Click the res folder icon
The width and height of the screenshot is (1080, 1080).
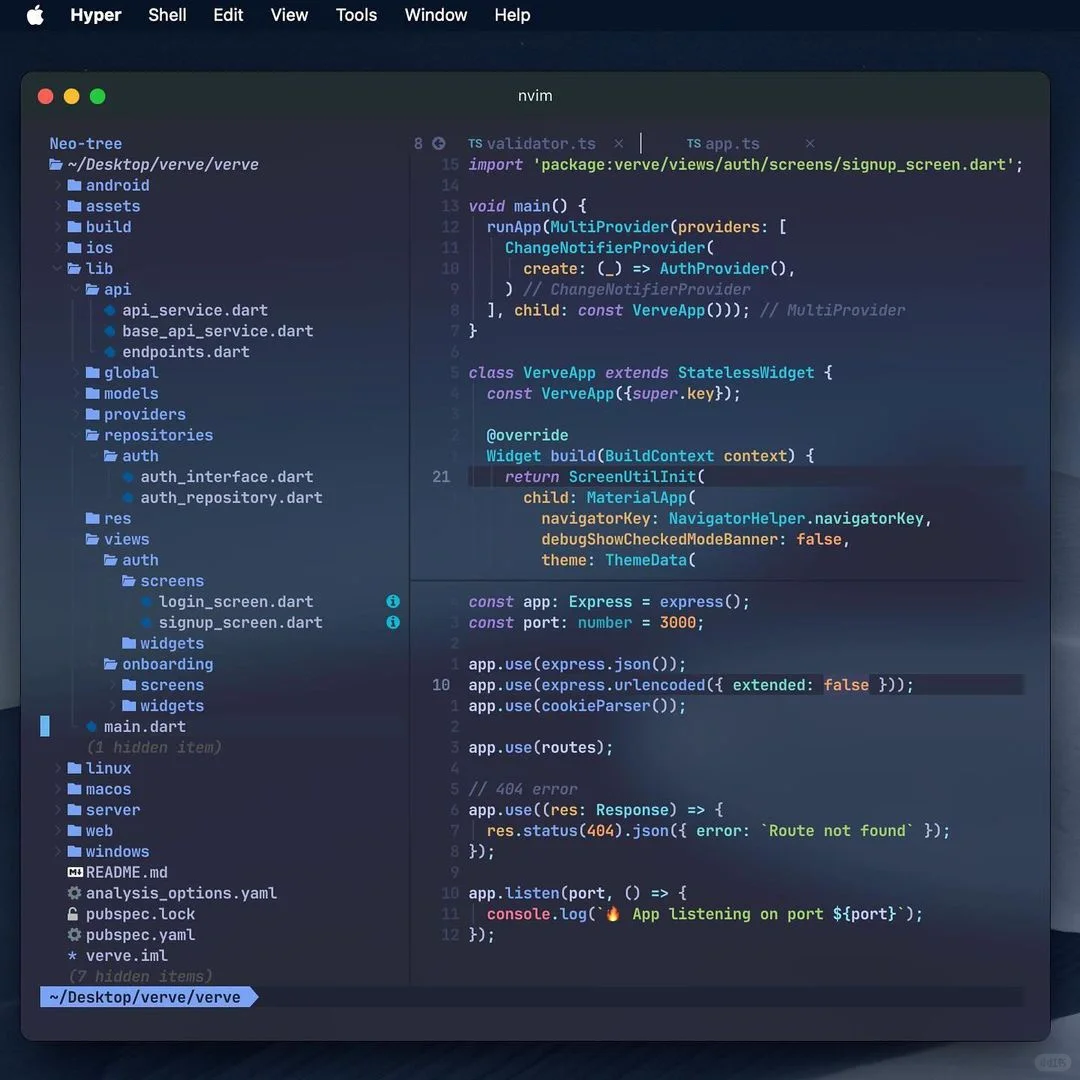click(92, 518)
